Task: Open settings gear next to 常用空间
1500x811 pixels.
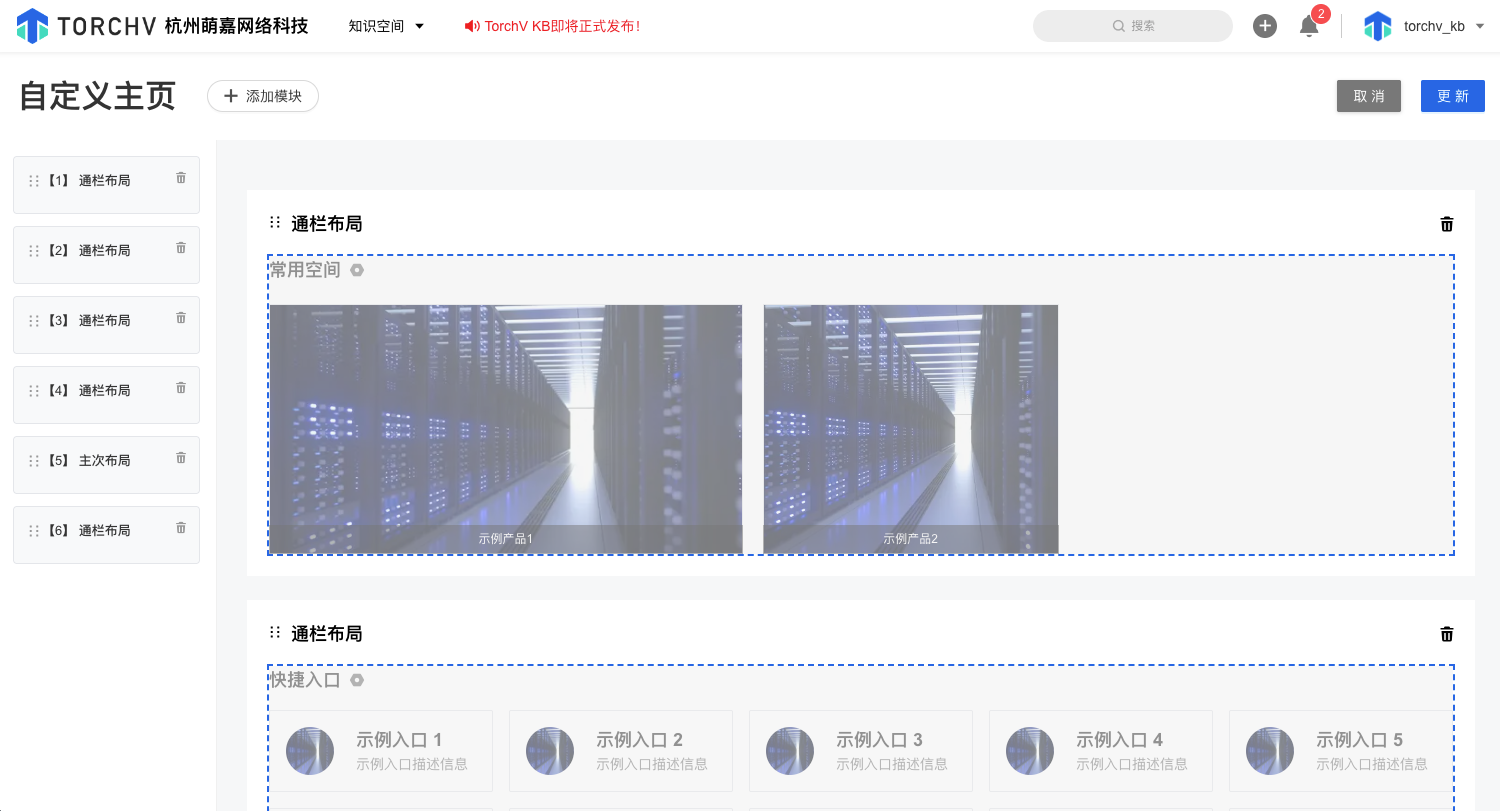Action: (357, 270)
